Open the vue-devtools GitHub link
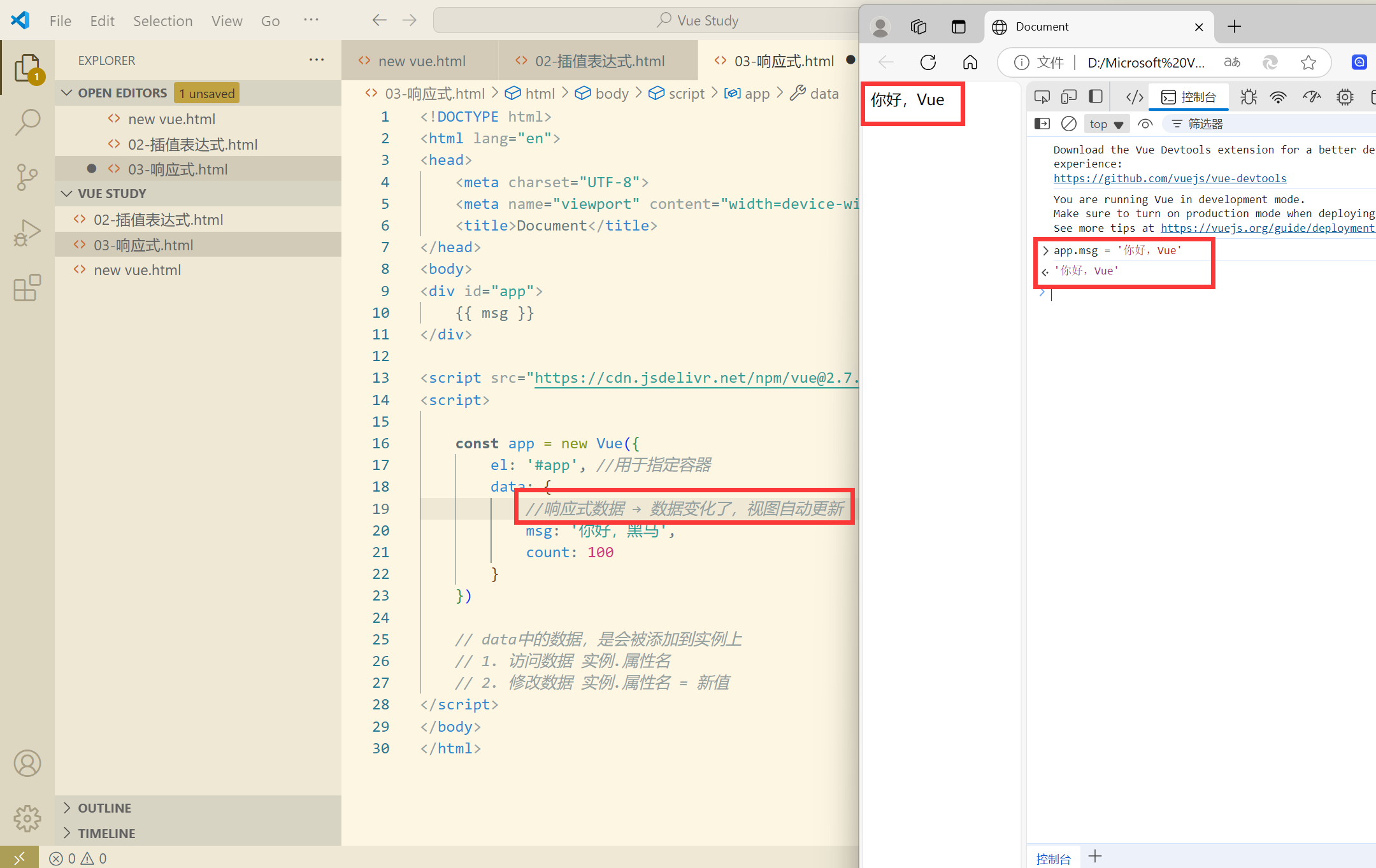 (x=1170, y=178)
